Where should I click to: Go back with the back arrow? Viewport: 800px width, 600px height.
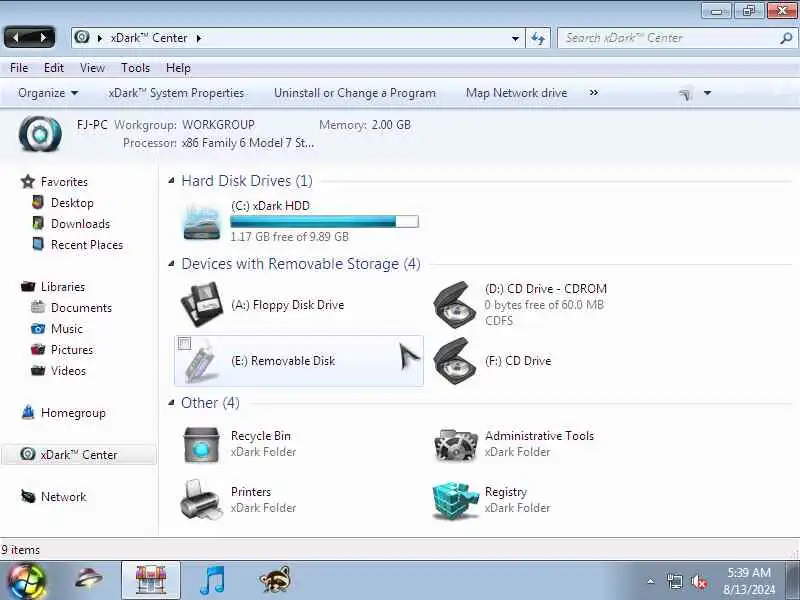click(15, 38)
